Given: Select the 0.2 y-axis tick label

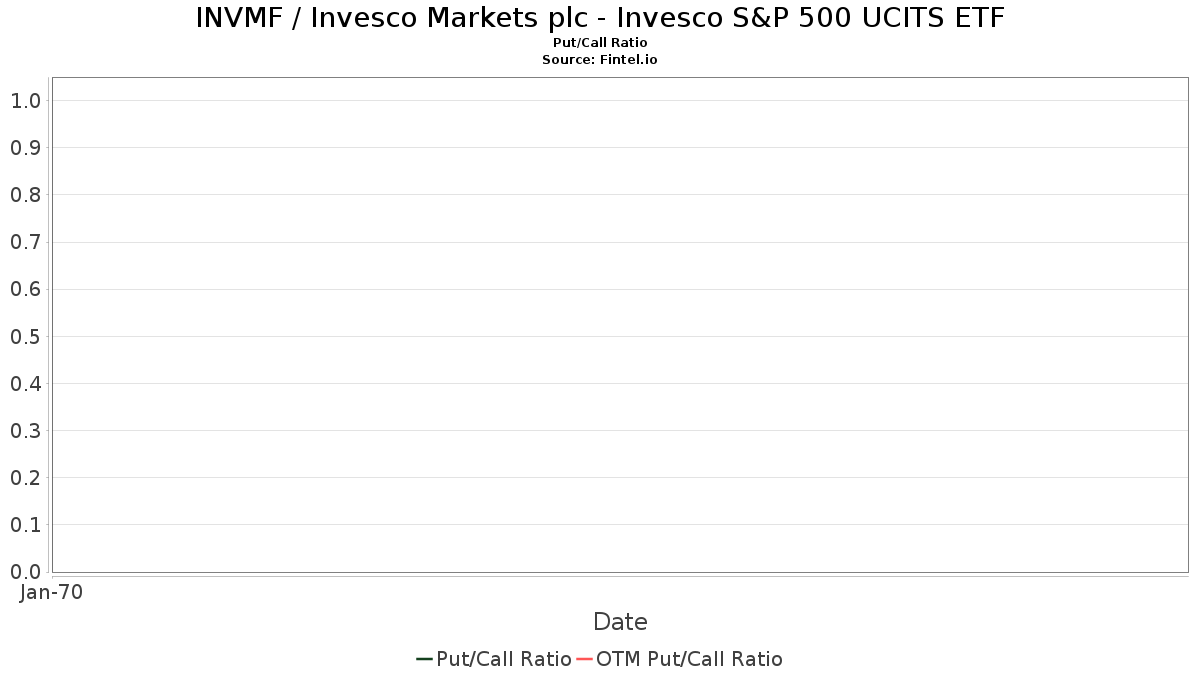Looking at the screenshot, I should (25, 478).
